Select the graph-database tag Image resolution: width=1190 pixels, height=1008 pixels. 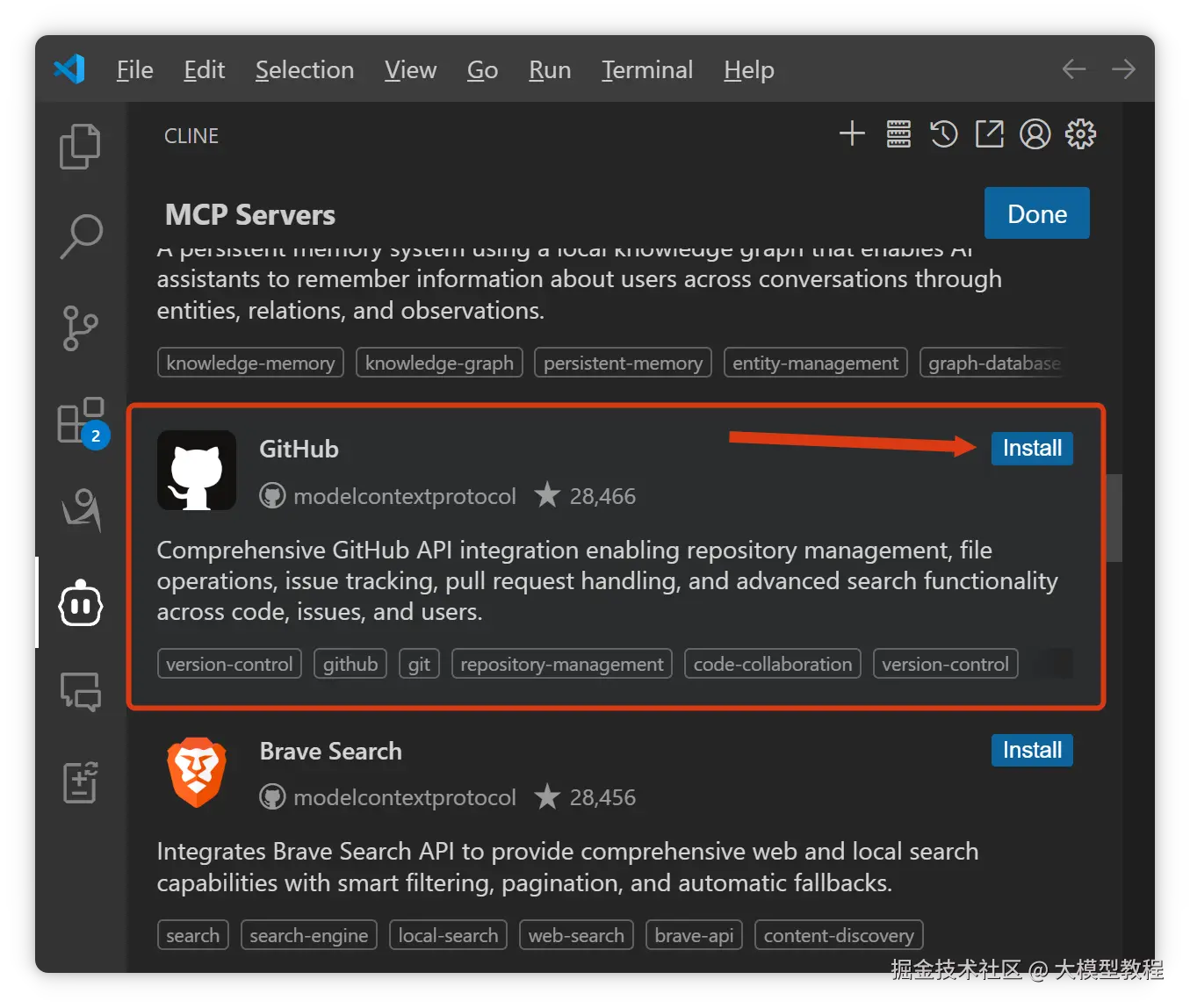(x=994, y=363)
